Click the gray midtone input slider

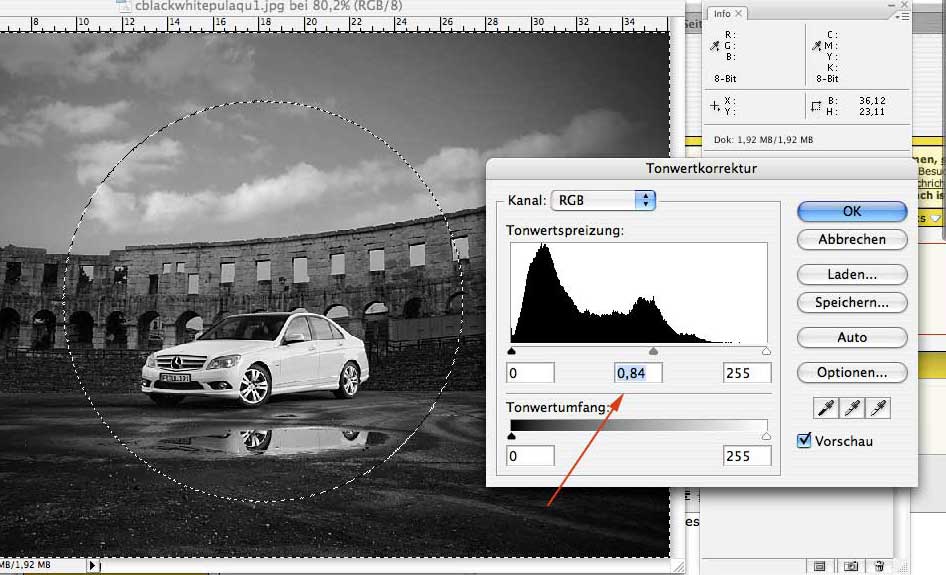point(653,351)
